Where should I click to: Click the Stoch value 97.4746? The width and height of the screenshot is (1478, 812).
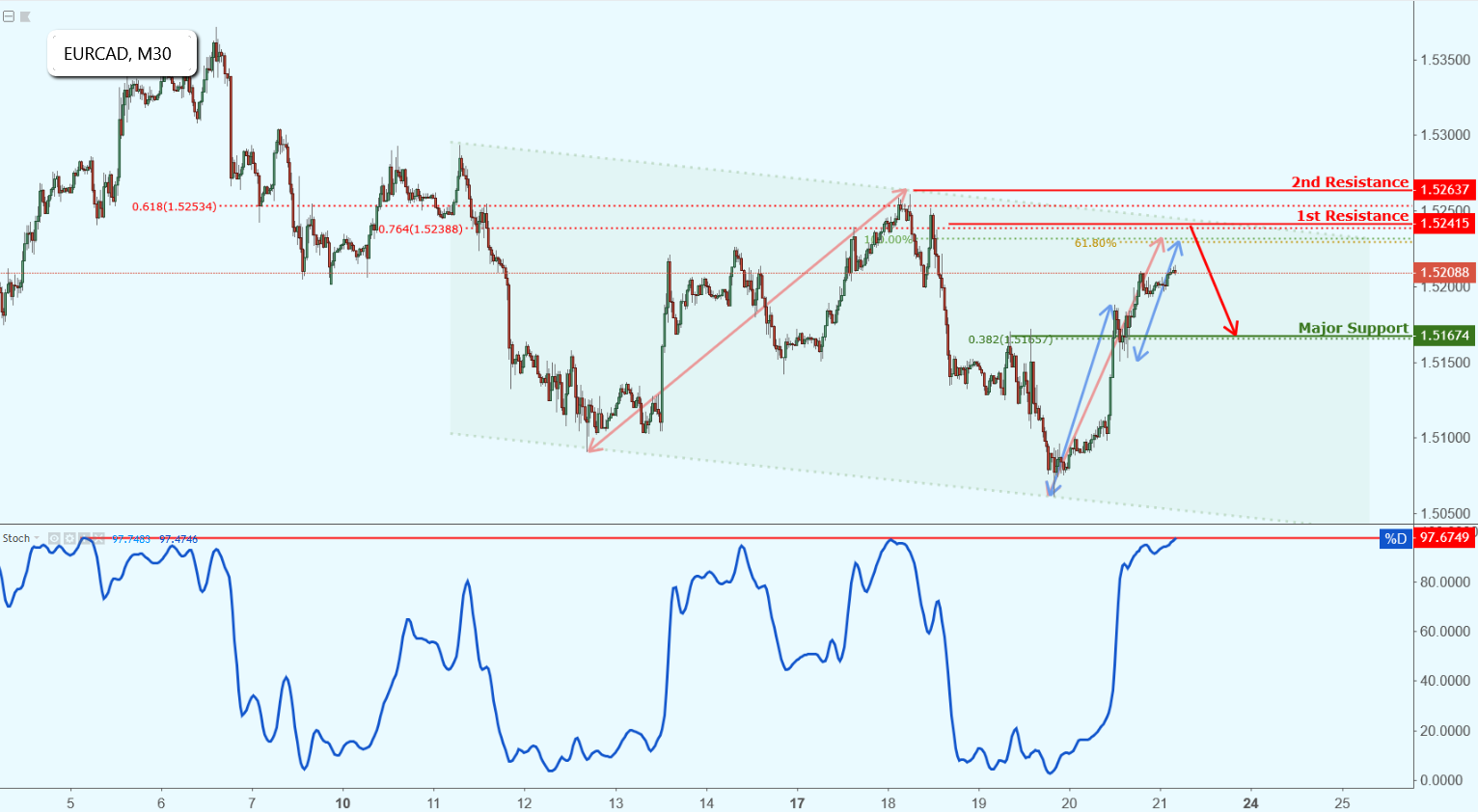click(178, 539)
